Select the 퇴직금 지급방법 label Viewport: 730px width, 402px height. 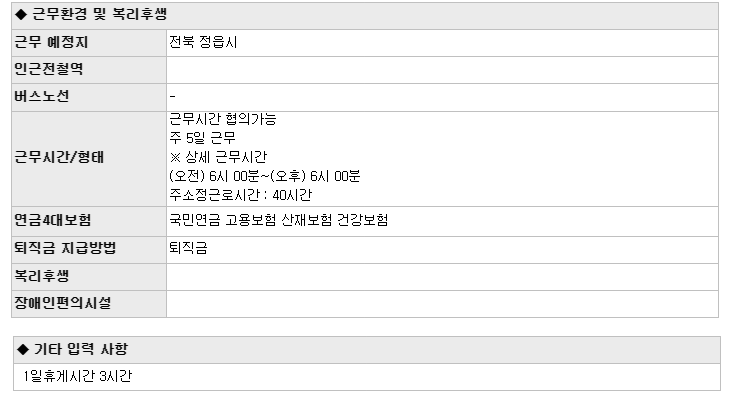tap(65, 248)
